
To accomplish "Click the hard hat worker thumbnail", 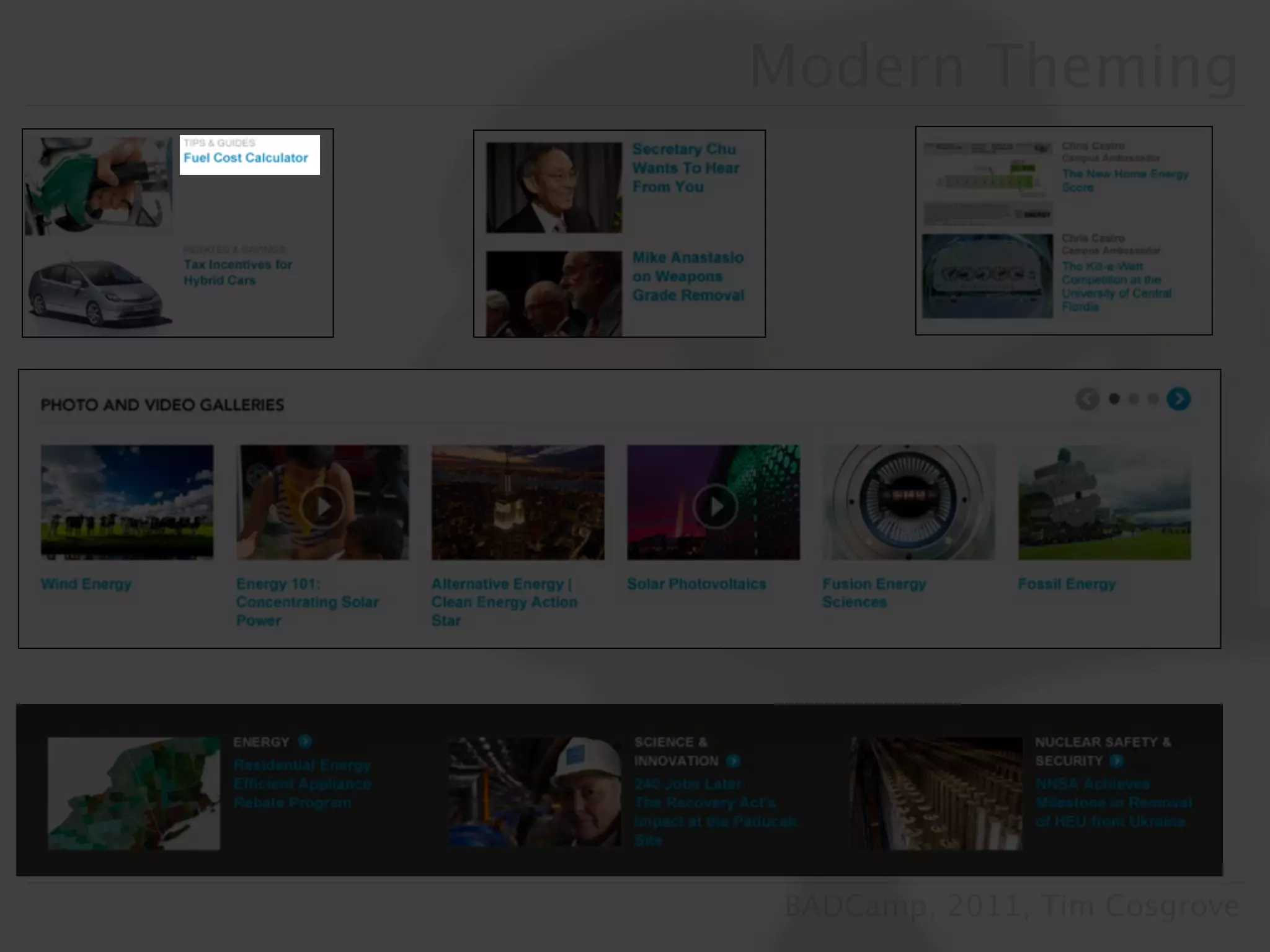I will [535, 792].
